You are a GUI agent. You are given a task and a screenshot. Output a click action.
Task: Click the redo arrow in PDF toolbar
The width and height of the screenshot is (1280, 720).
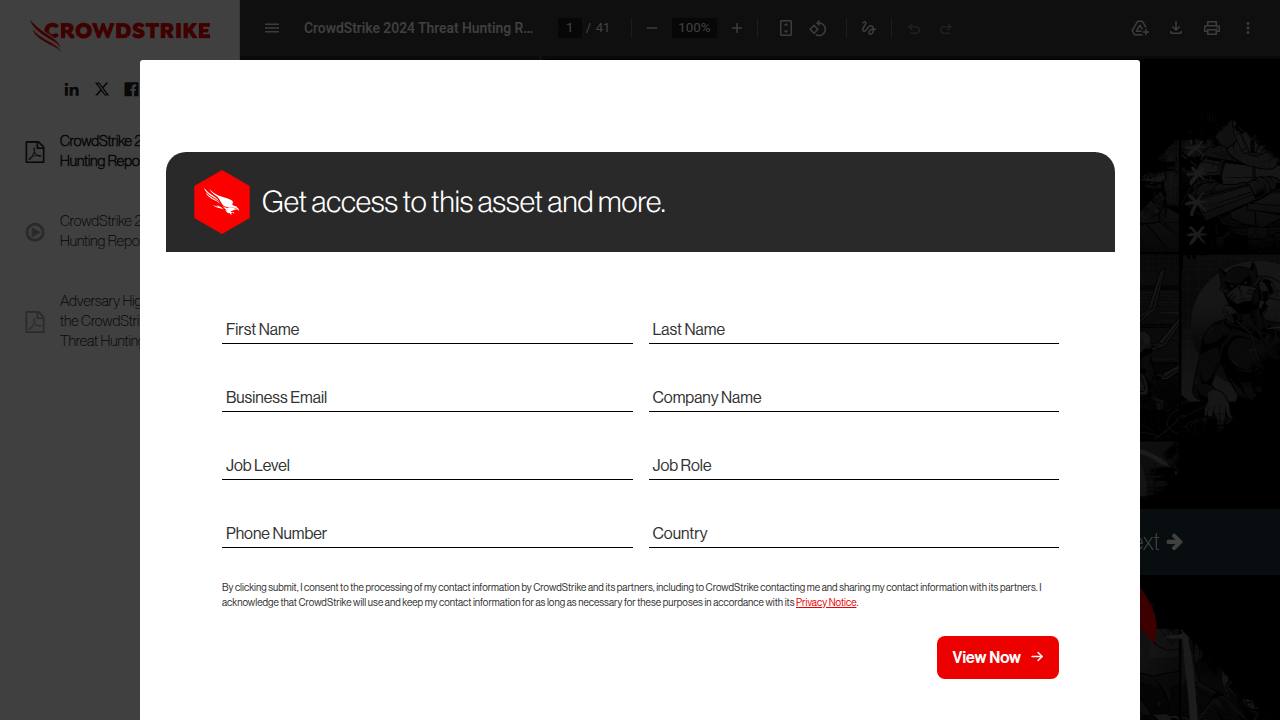click(x=946, y=28)
